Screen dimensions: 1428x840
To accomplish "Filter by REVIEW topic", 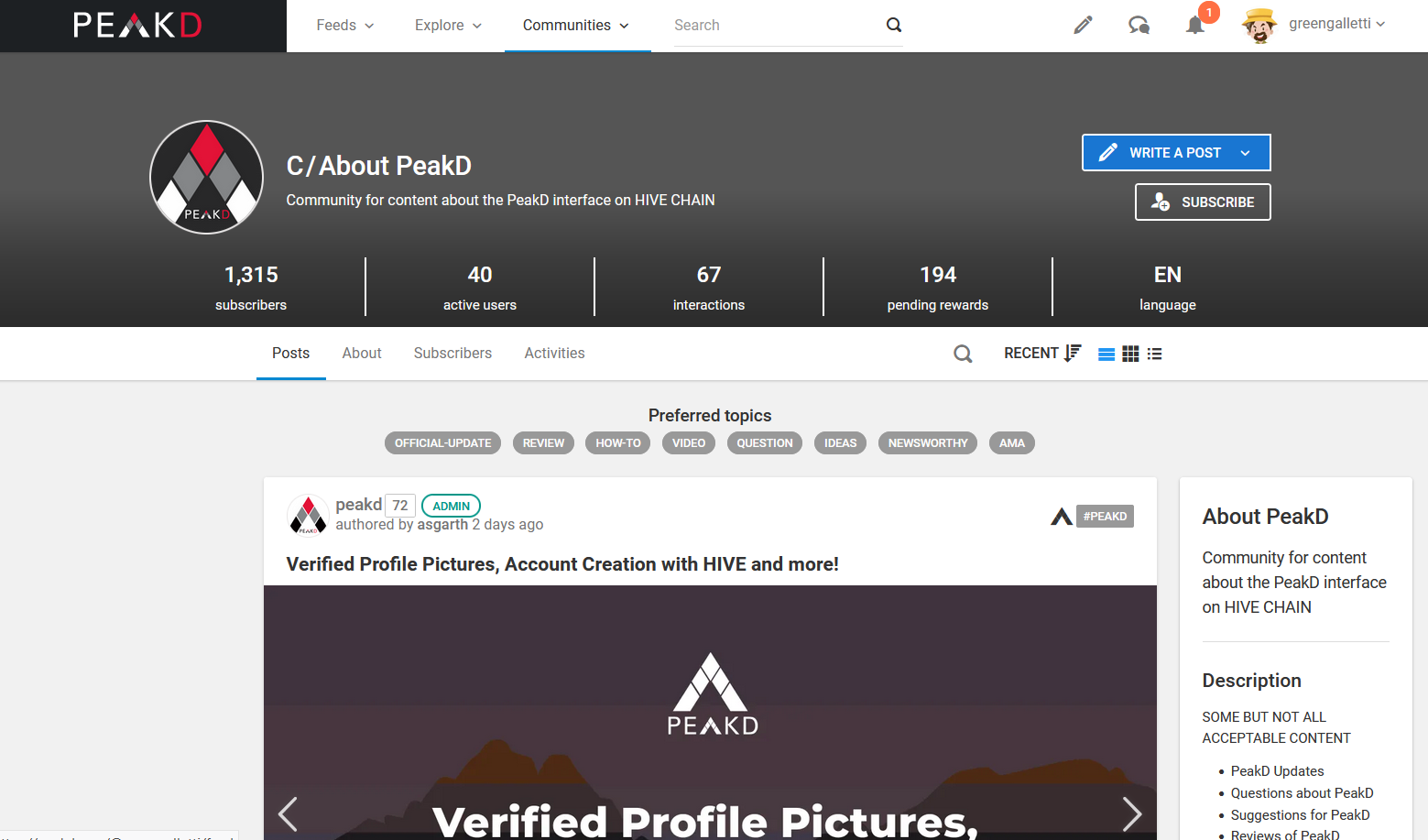I will coord(543,443).
